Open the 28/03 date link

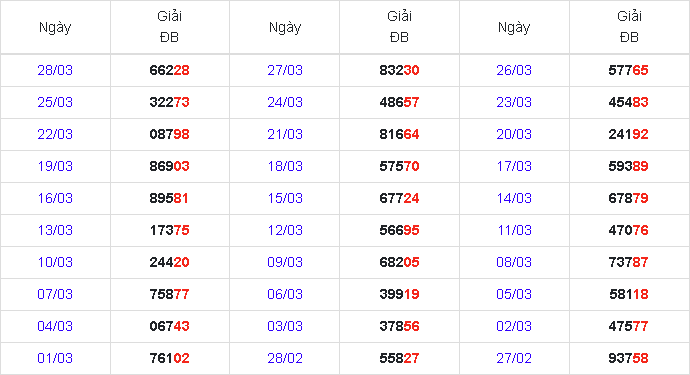click(x=55, y=70)
